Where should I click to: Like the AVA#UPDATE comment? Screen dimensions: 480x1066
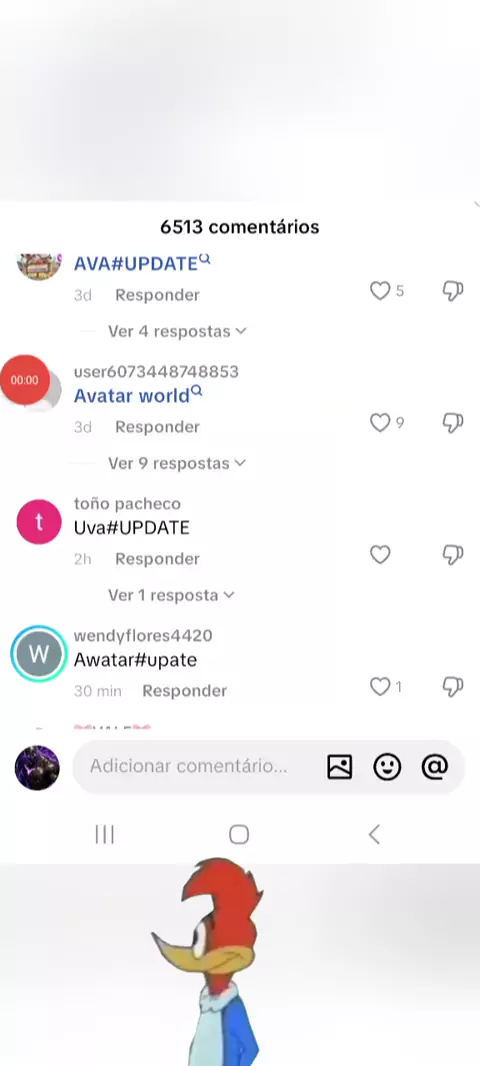pos(380,291)
